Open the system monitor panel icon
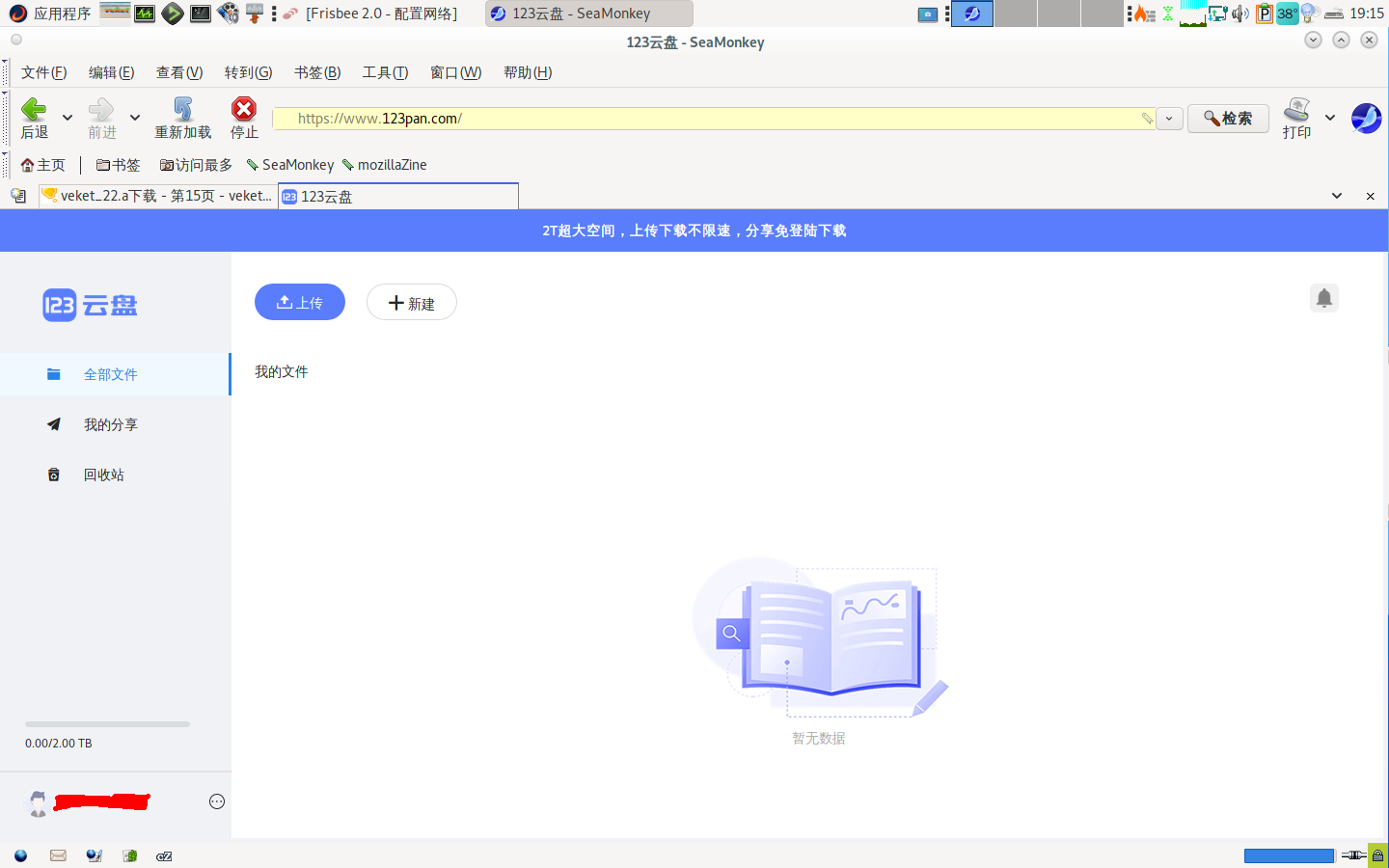Screen dimensions: 1389x868 click(x=145, y=14)
